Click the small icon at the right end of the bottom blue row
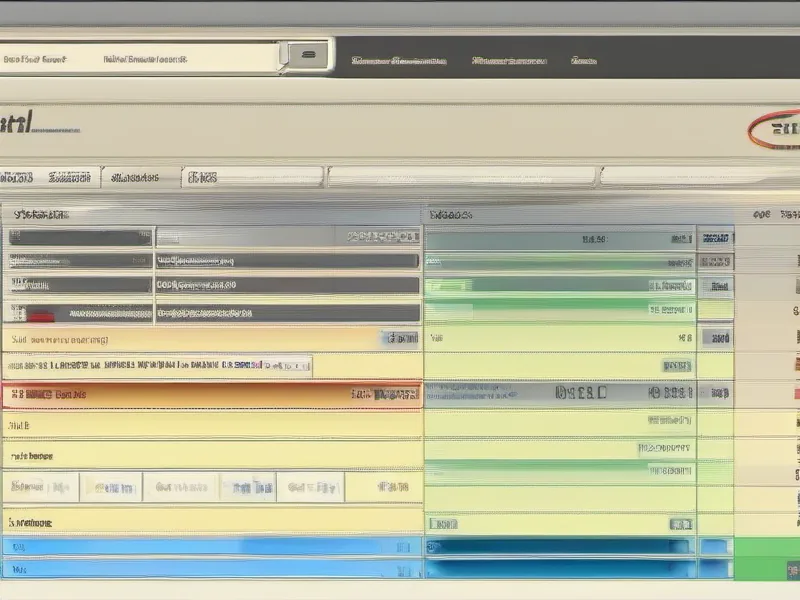800x600 pixels. (x=402, y=569)
